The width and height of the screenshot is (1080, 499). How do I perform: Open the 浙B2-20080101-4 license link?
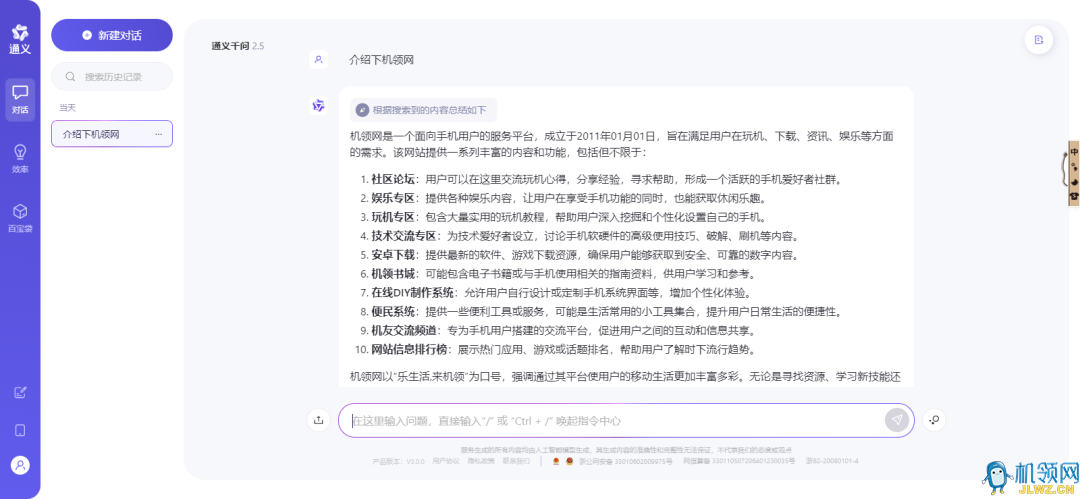coord(832,460)
